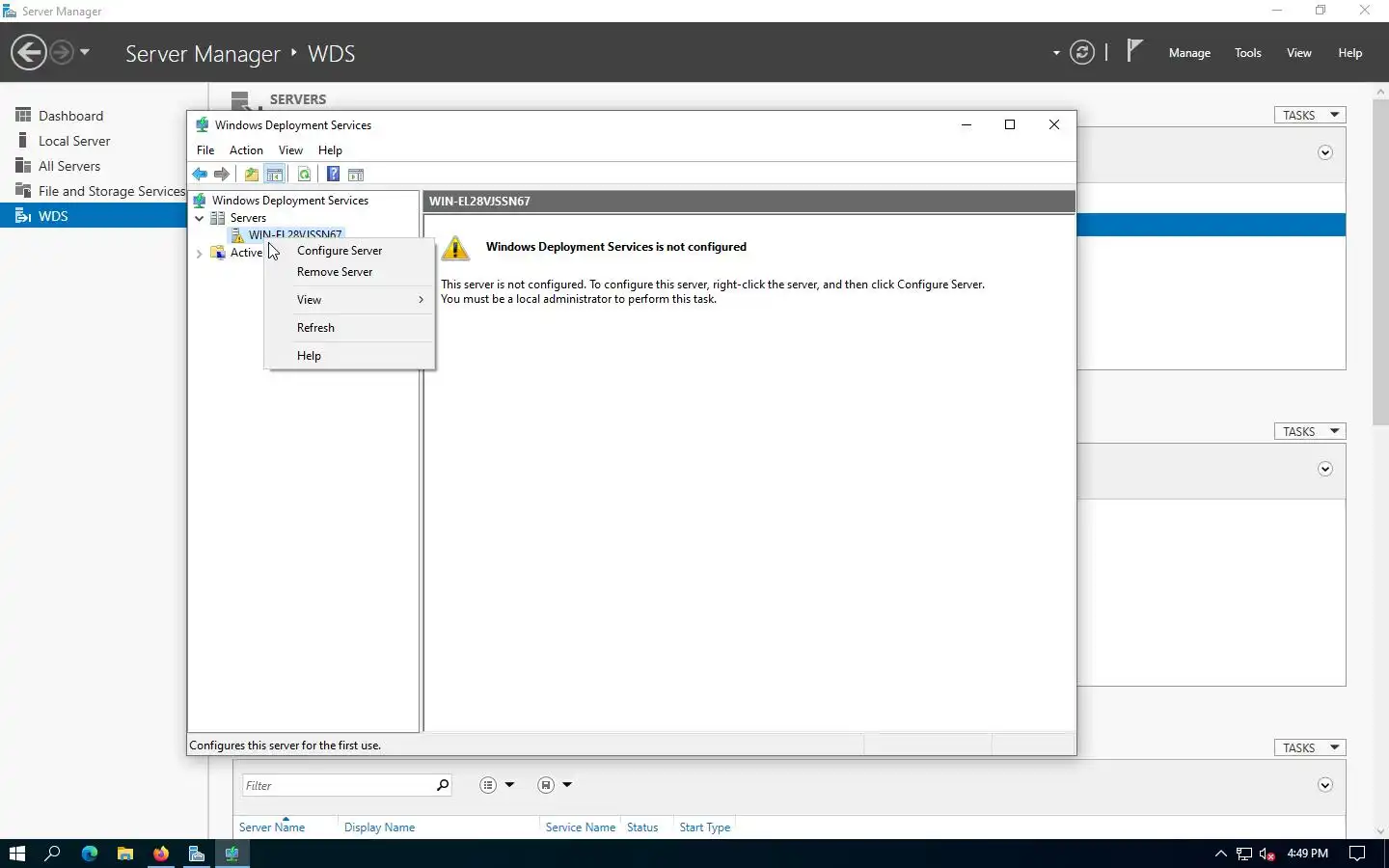Click the Filter text box in the services panel

point(336,785)
